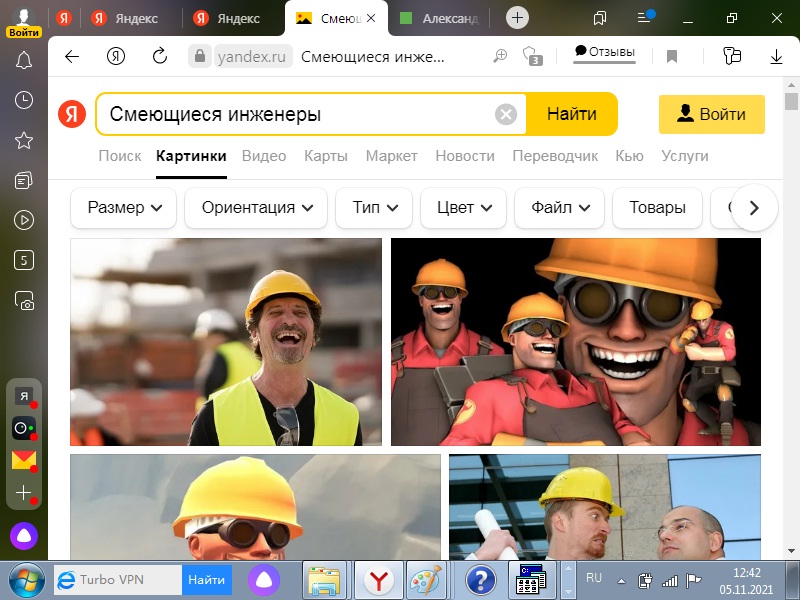Open Yandex Mail envelope icon
800x600 pixels.
point(23,460)
